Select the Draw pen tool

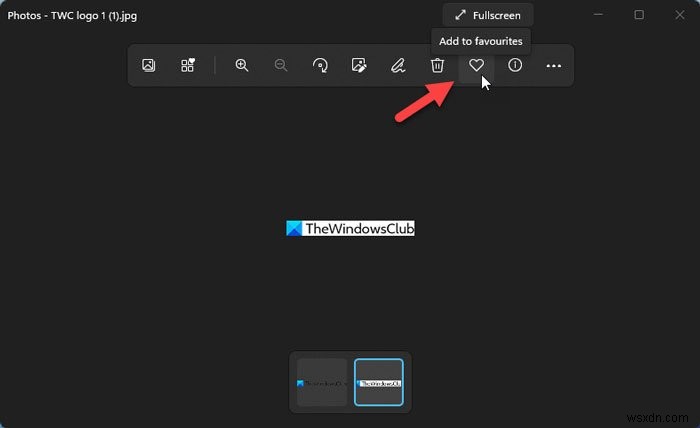(398, 66)
